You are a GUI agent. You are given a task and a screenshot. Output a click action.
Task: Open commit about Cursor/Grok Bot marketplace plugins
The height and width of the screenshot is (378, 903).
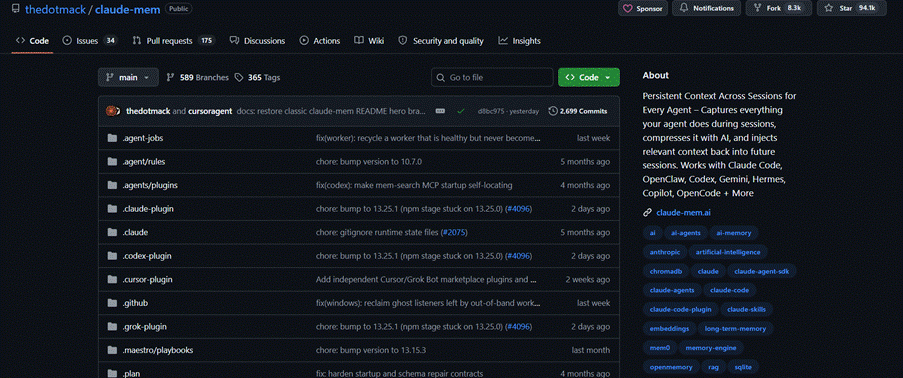427,279
